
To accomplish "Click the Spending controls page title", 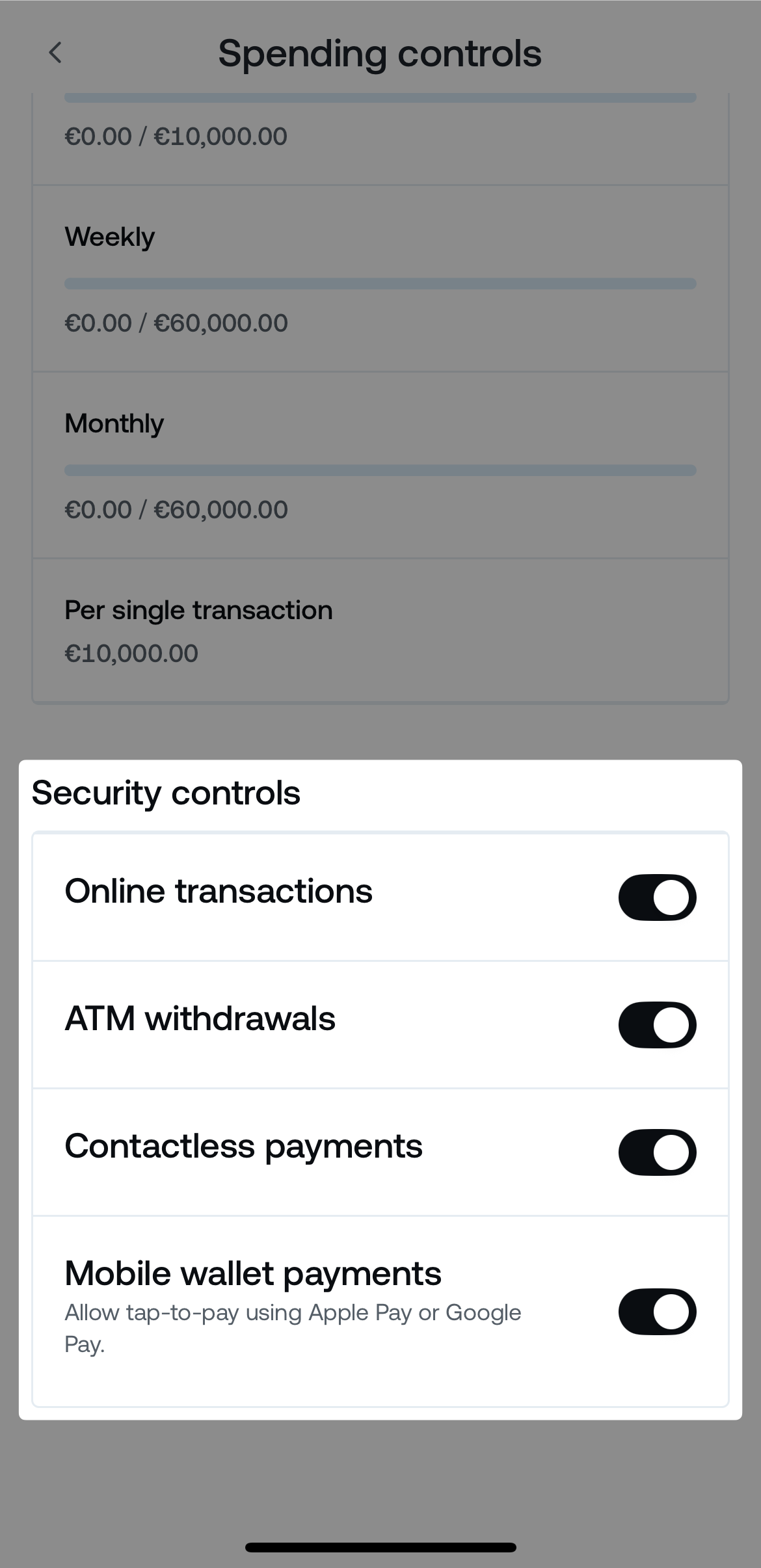I will (380, 53).
